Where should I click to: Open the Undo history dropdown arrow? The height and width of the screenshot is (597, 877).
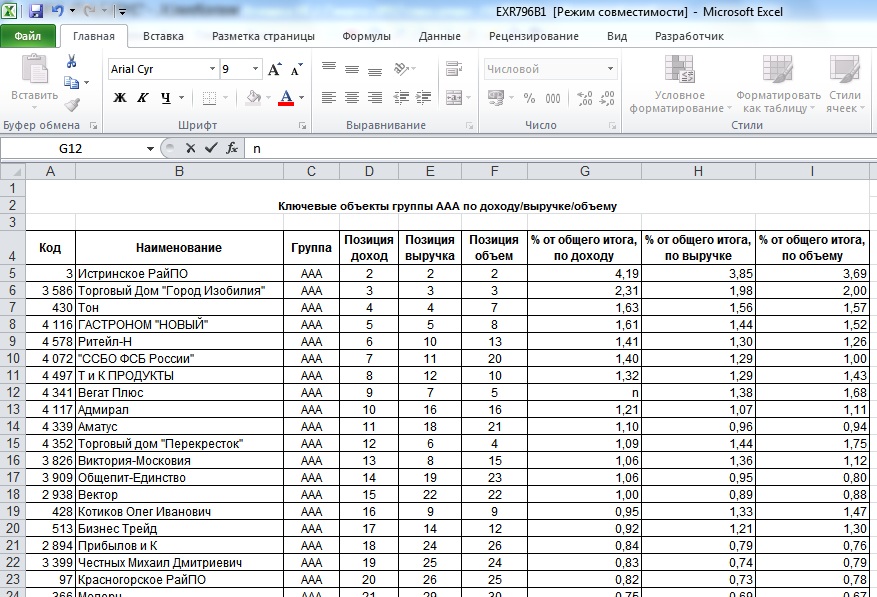pyautogui.click(x=72, y=11)
